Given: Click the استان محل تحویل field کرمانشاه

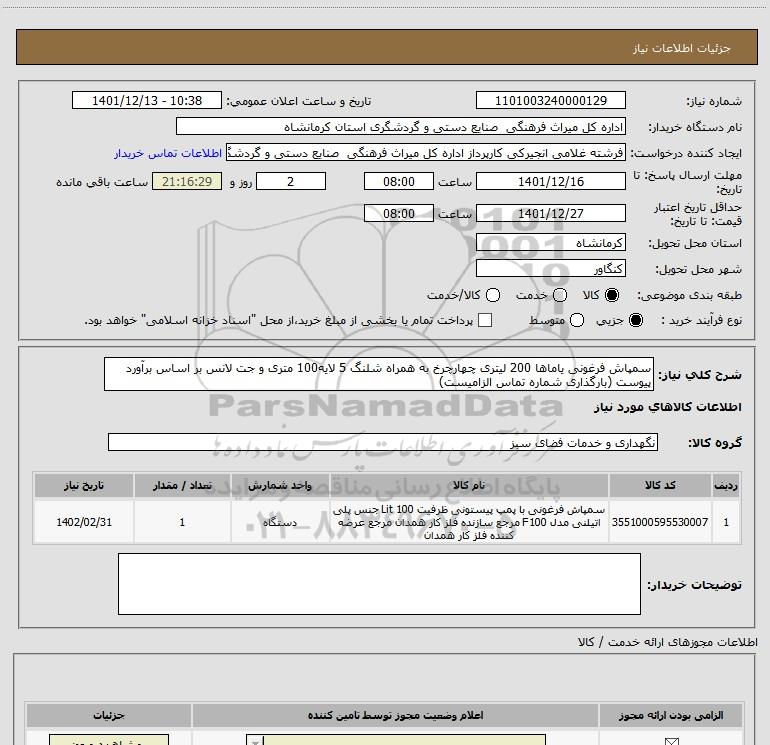Looking at the screenshot, I should [x=550, y=242].
